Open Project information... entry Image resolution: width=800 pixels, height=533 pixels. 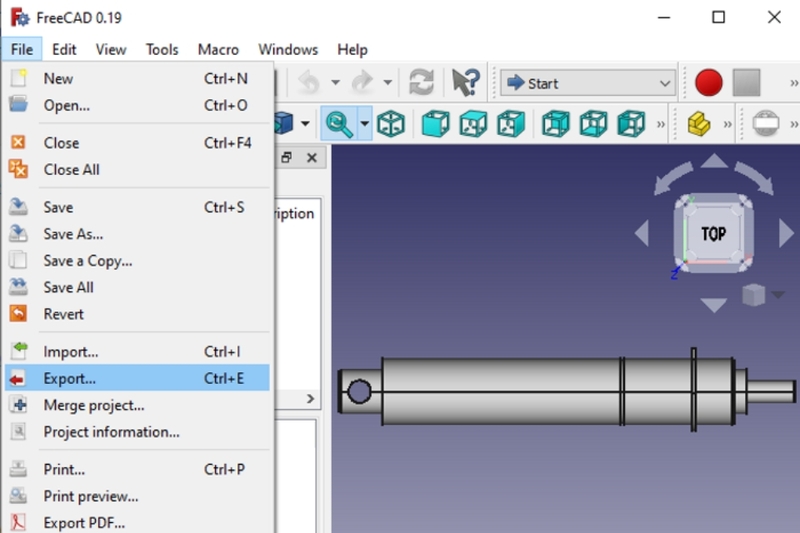point(137,432)
